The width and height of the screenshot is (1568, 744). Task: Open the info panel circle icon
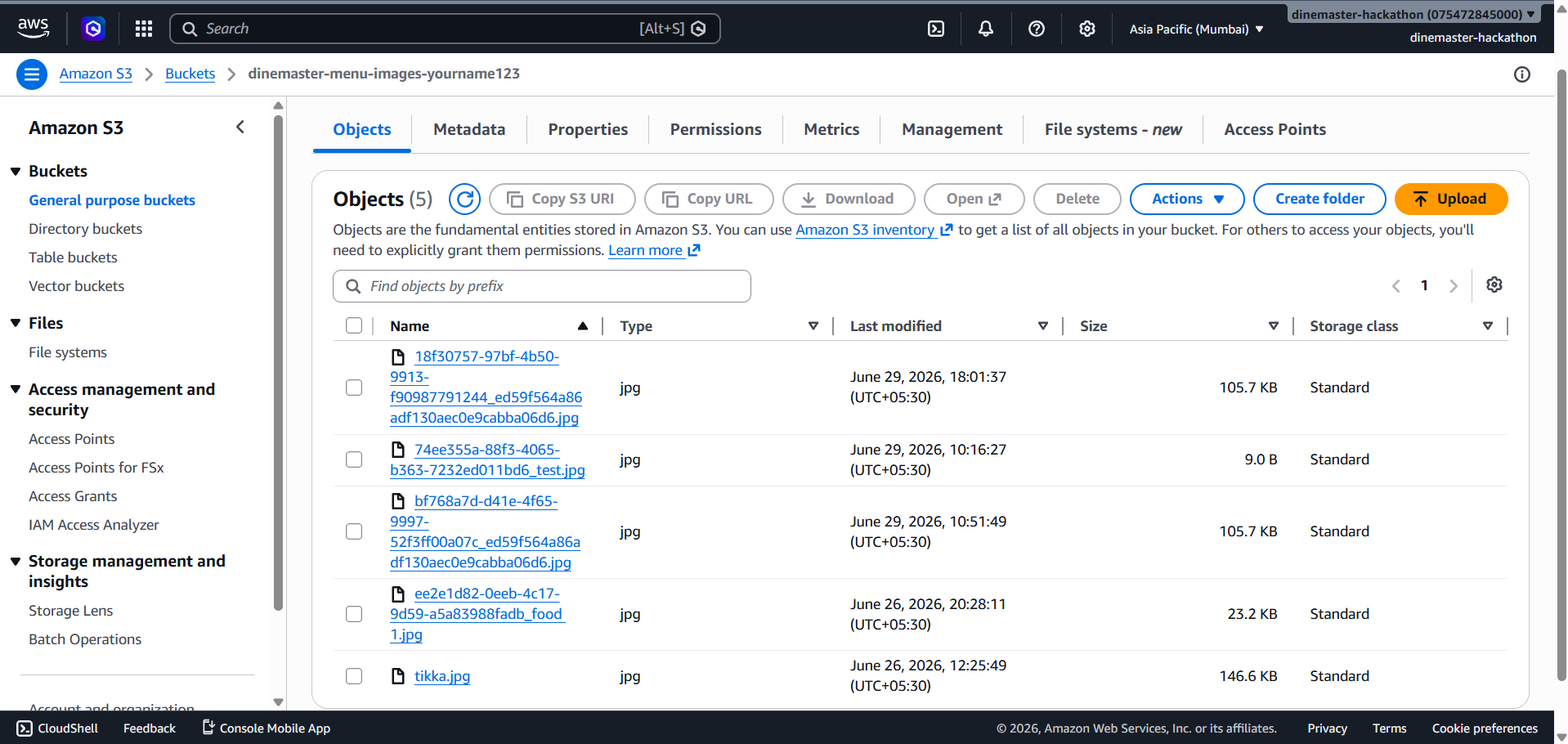[1521, 74]
